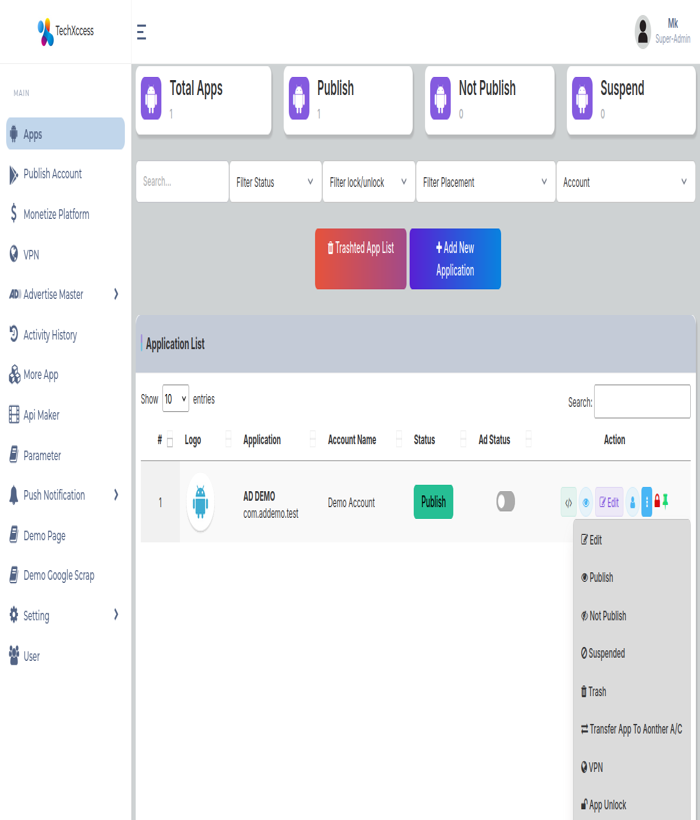700x820 pixels.
Task: Open the Account dropdown
Action: (626, 181)
